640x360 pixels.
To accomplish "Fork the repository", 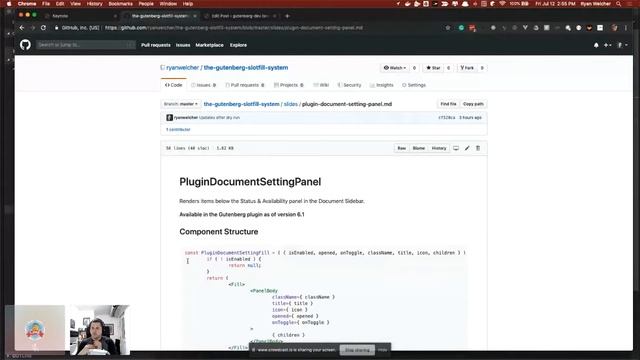I will (x=467, y=68).
